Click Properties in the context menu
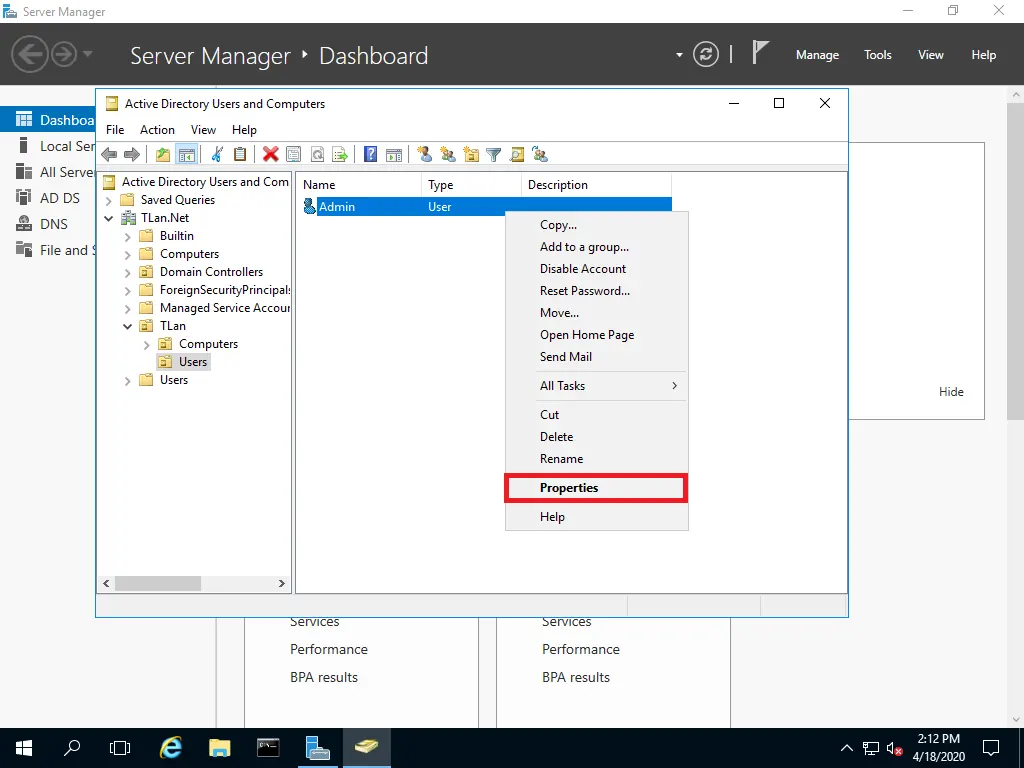The image size is (1024, 768). (x=596, y=488)
